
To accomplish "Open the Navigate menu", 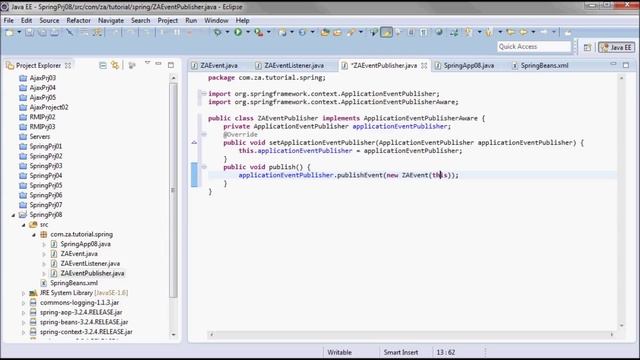I will pyautogui.click(x=111, y=20).
